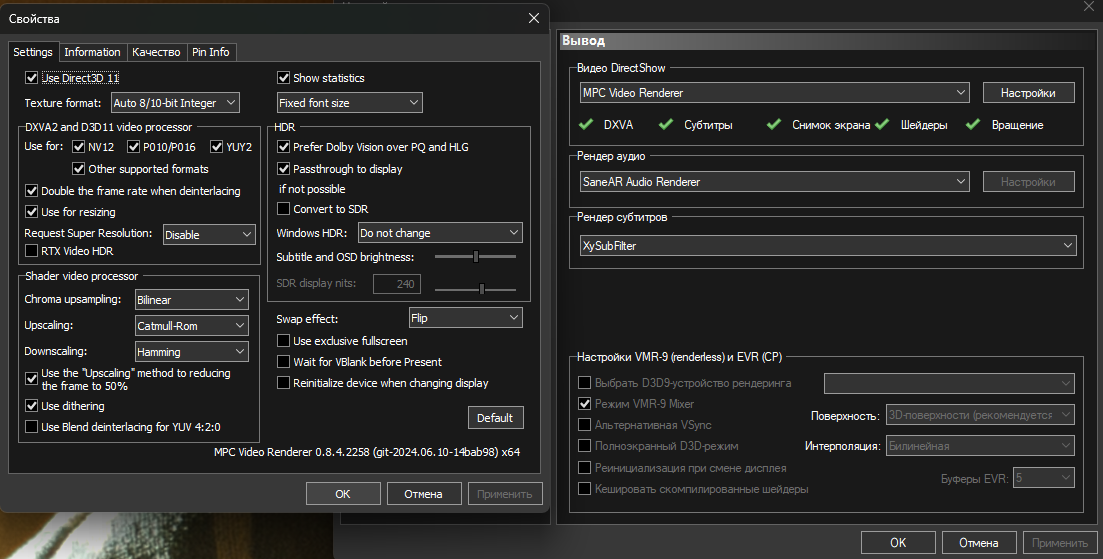Image resolution: width=1103 pixels, height=559 pixels.
Task: Enable the Convert to SDR option
Action: point(284,209)
